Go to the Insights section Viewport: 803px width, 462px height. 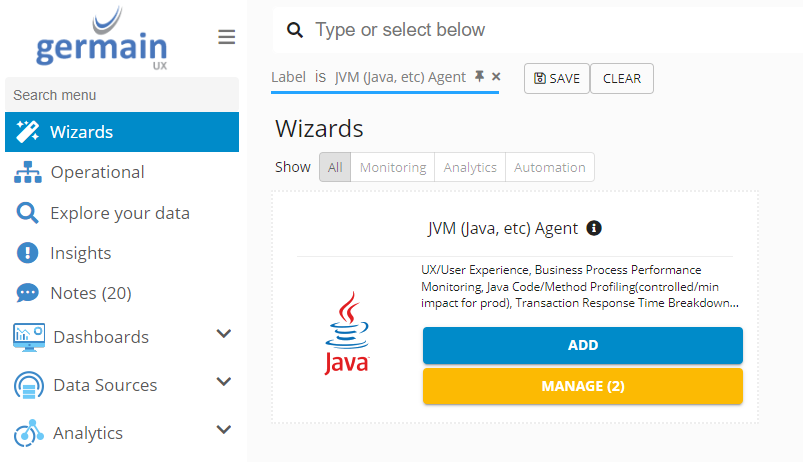coord(80,253)
